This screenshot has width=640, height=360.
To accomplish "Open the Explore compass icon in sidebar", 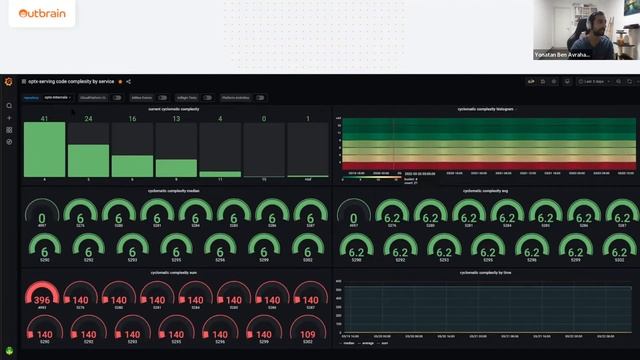I will (x=9, y=142).
